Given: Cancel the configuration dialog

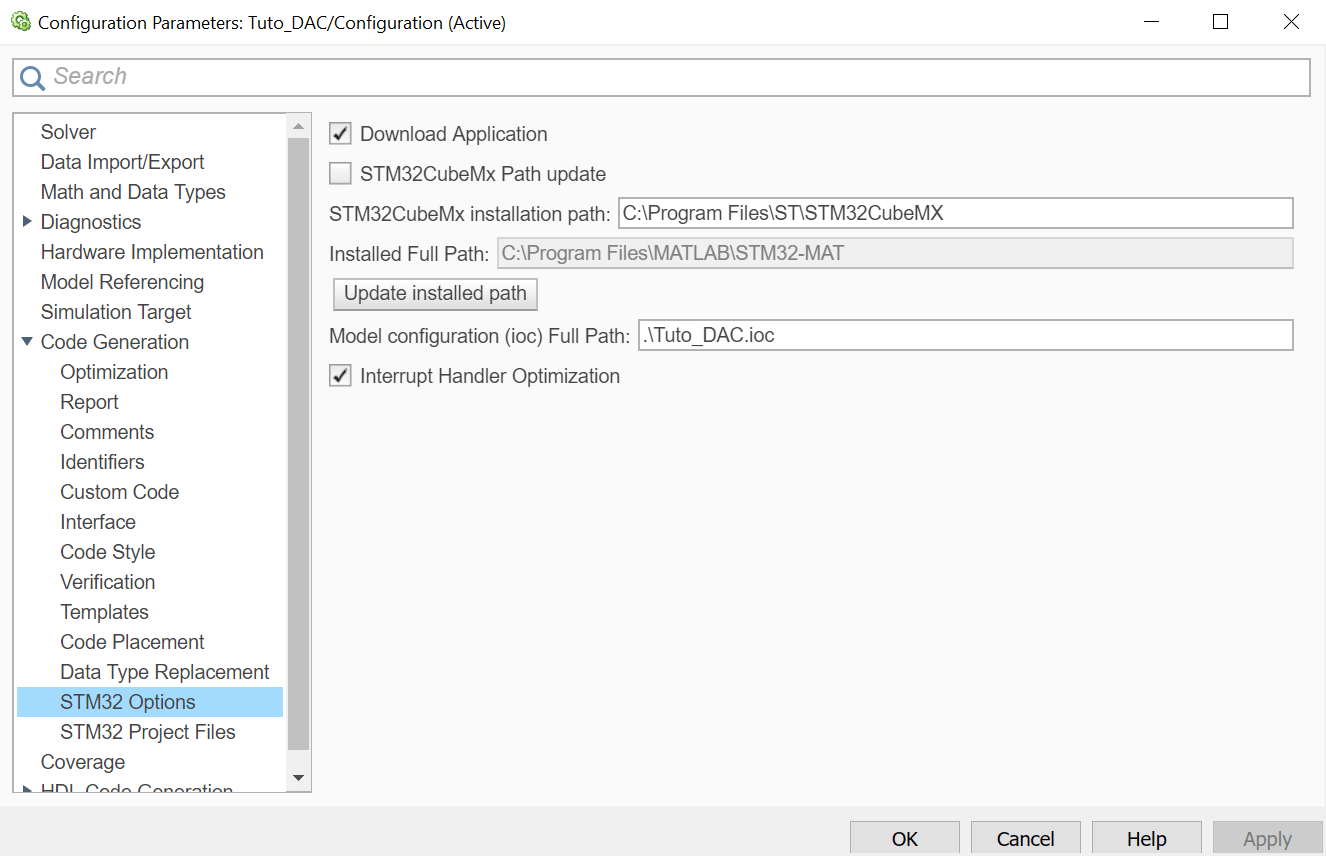Looking at the screenshot, I should (x=1025, y=838).
